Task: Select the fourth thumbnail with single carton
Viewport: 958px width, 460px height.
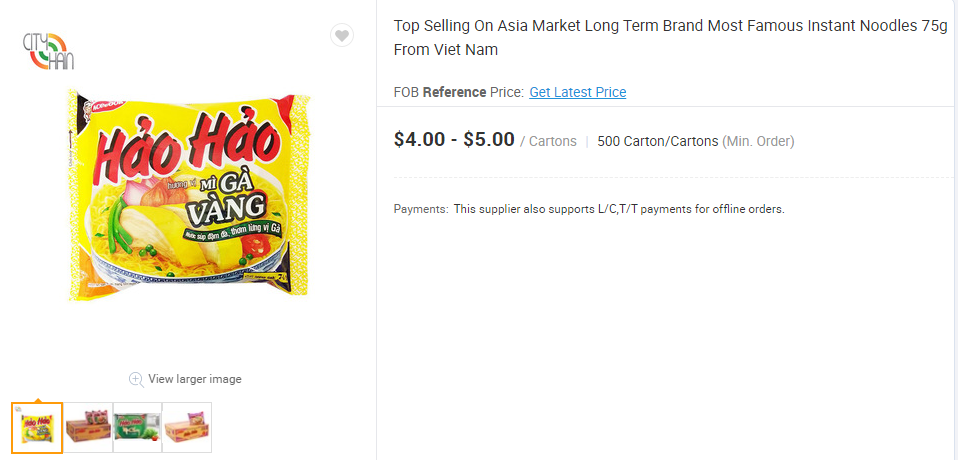Action: pos(187,427)
